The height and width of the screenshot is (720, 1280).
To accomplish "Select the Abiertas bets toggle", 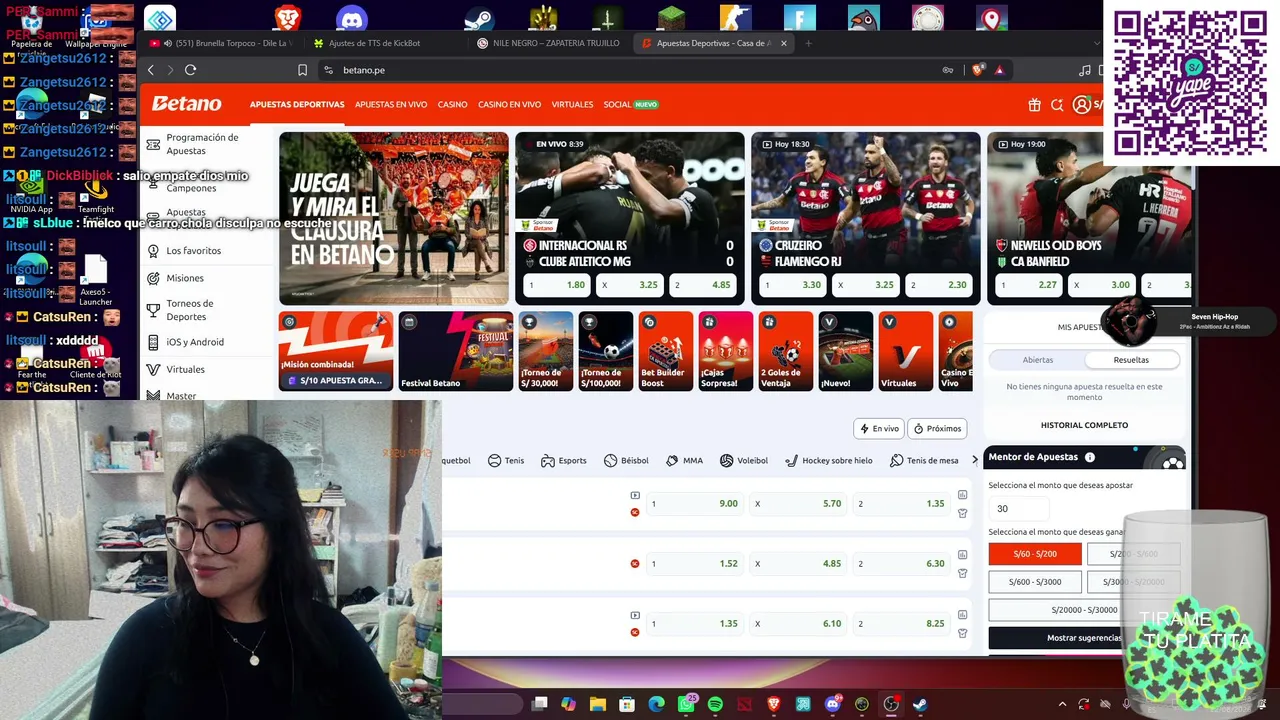I will (1038, 360).
